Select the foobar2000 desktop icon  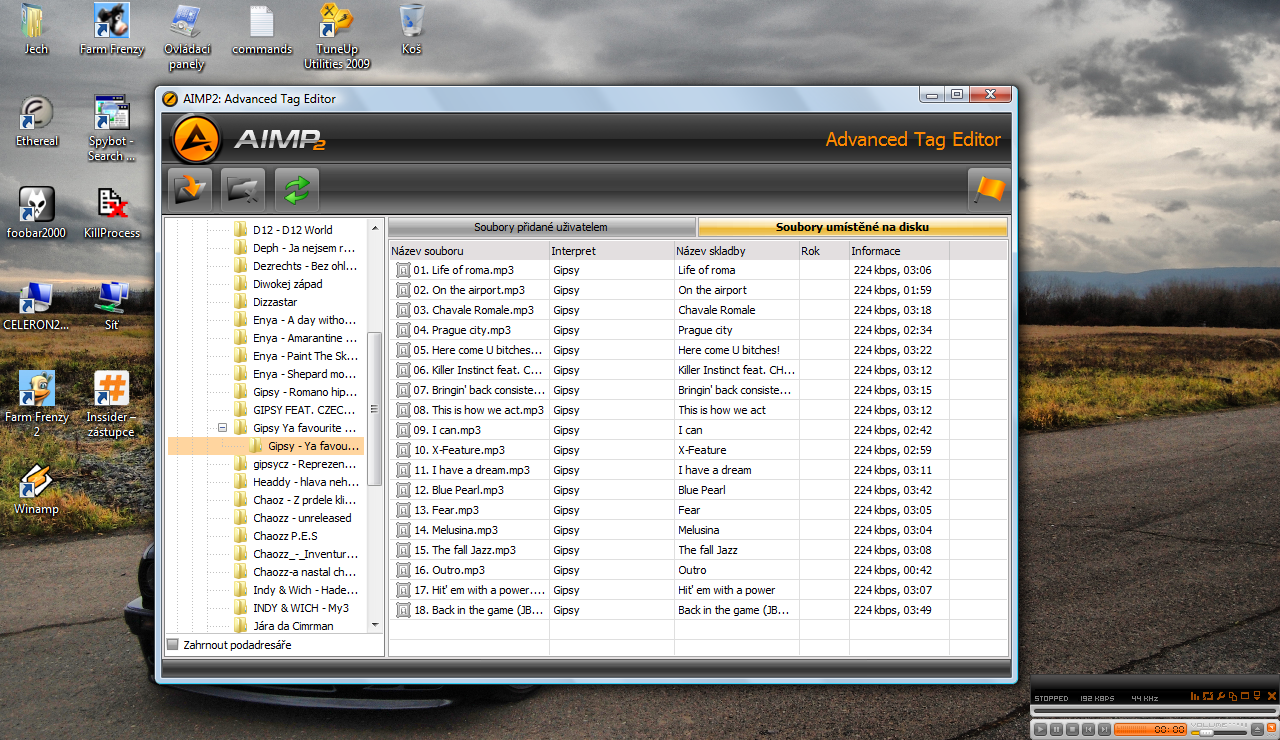pos(37,213)
